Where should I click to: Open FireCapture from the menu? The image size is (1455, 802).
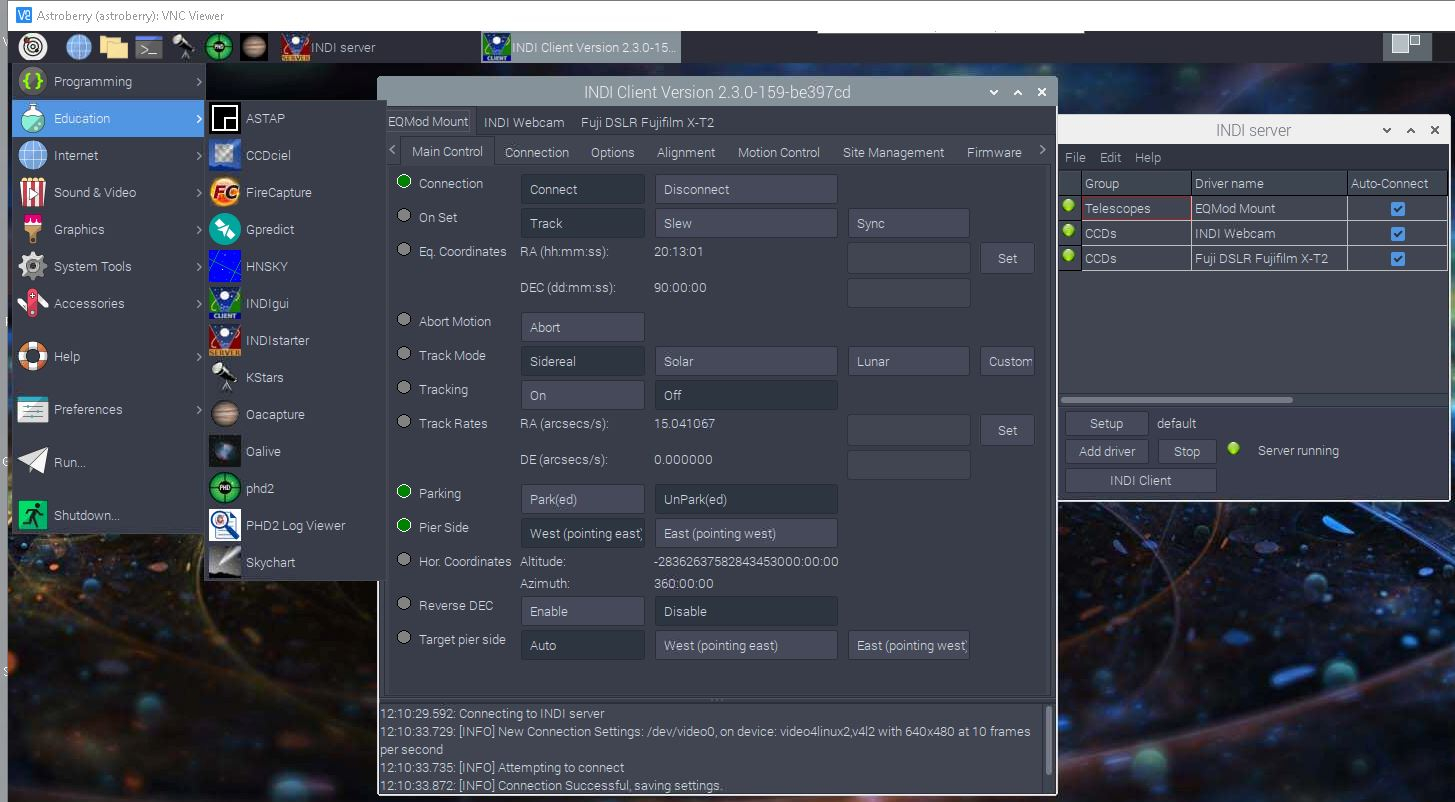coord(295,192)
